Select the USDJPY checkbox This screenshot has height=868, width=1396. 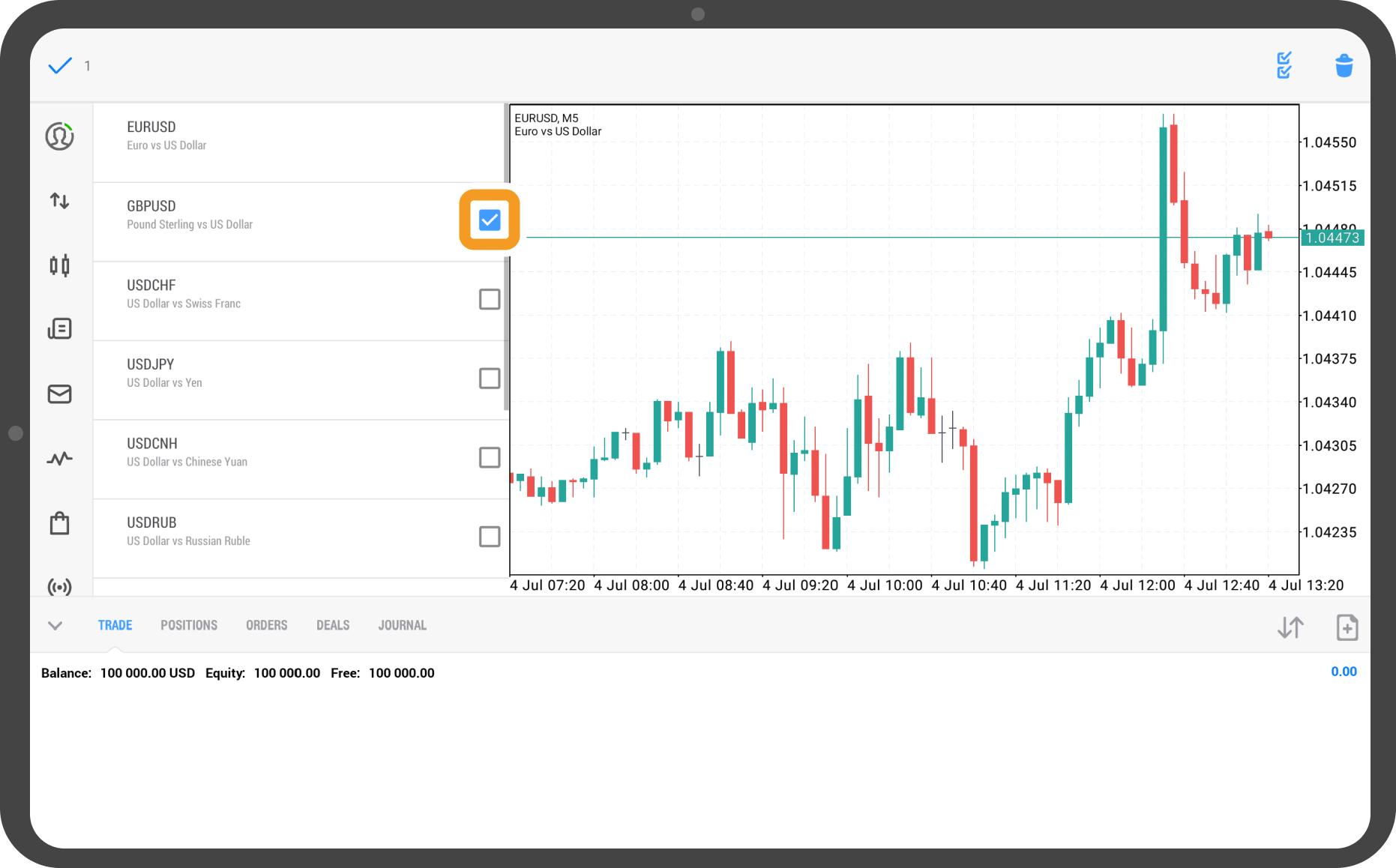point(490,379)
